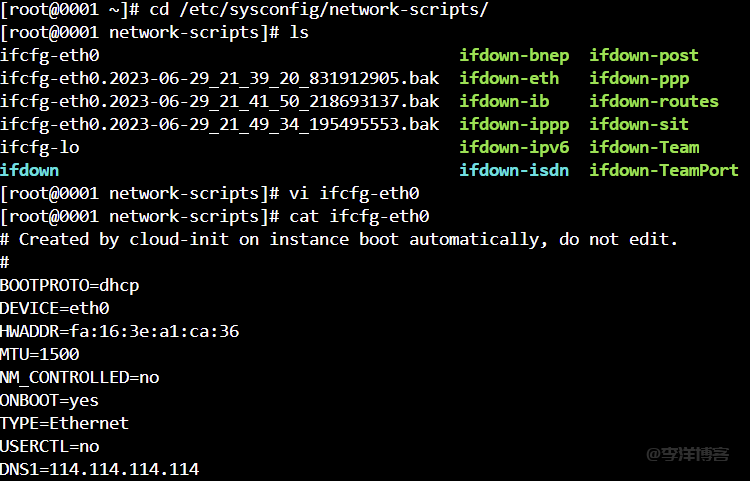Image resolution: width=750 pixels, height=481 pixels.
Task: Click the backup file ending 831912905.bak
Action: point(219,78)
